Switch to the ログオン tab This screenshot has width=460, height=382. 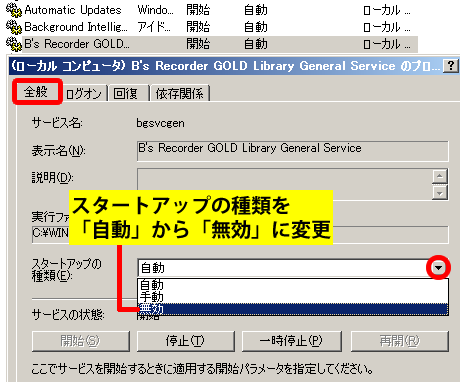pos(84,94)
